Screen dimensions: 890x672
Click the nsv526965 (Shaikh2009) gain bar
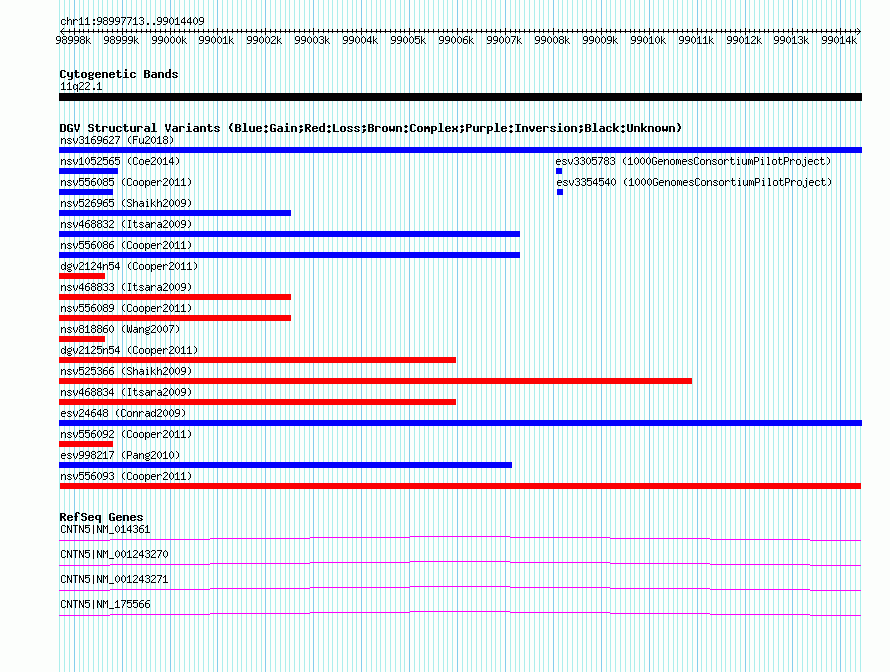pyautogui.click(x=175, y=213)
